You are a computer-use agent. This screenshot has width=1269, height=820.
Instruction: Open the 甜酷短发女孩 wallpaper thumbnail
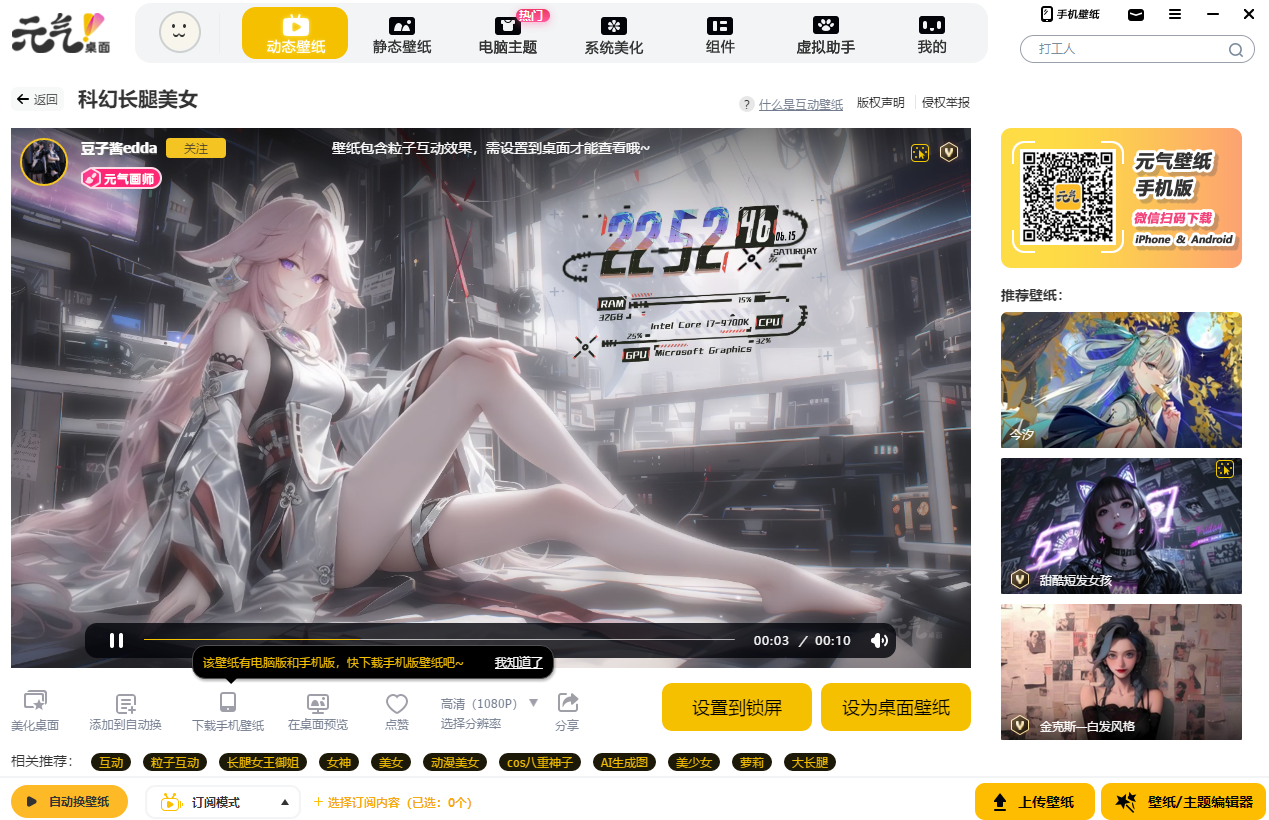click(x=1121, y=526)
